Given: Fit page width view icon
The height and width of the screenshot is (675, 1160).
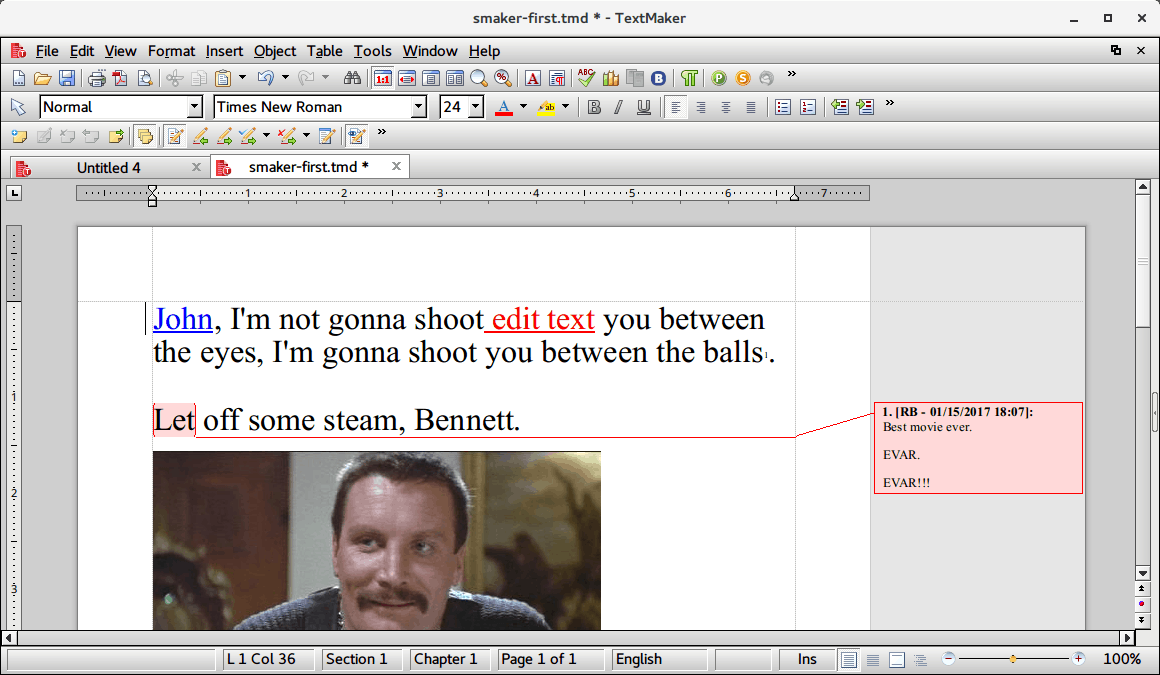Looking at the screenshot, I should click(x=407, y=78).
